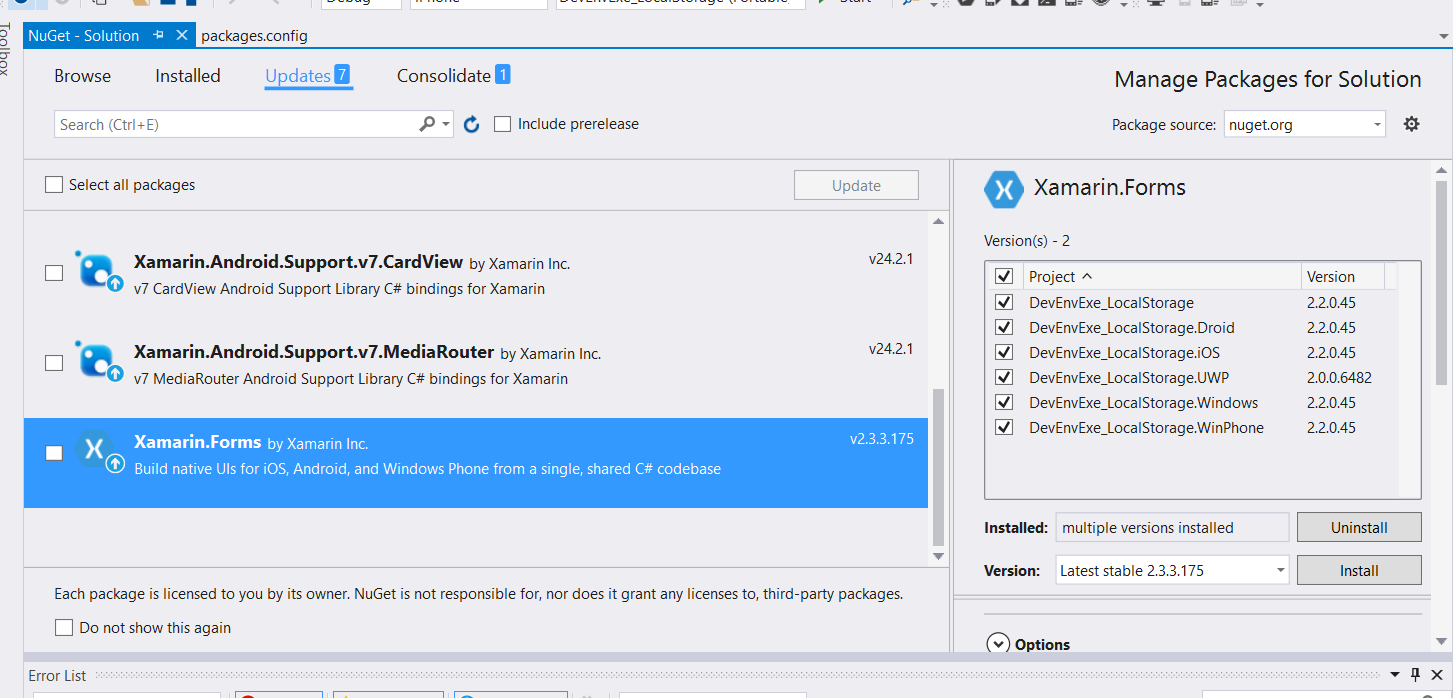Close the Error List panel

1435,675
